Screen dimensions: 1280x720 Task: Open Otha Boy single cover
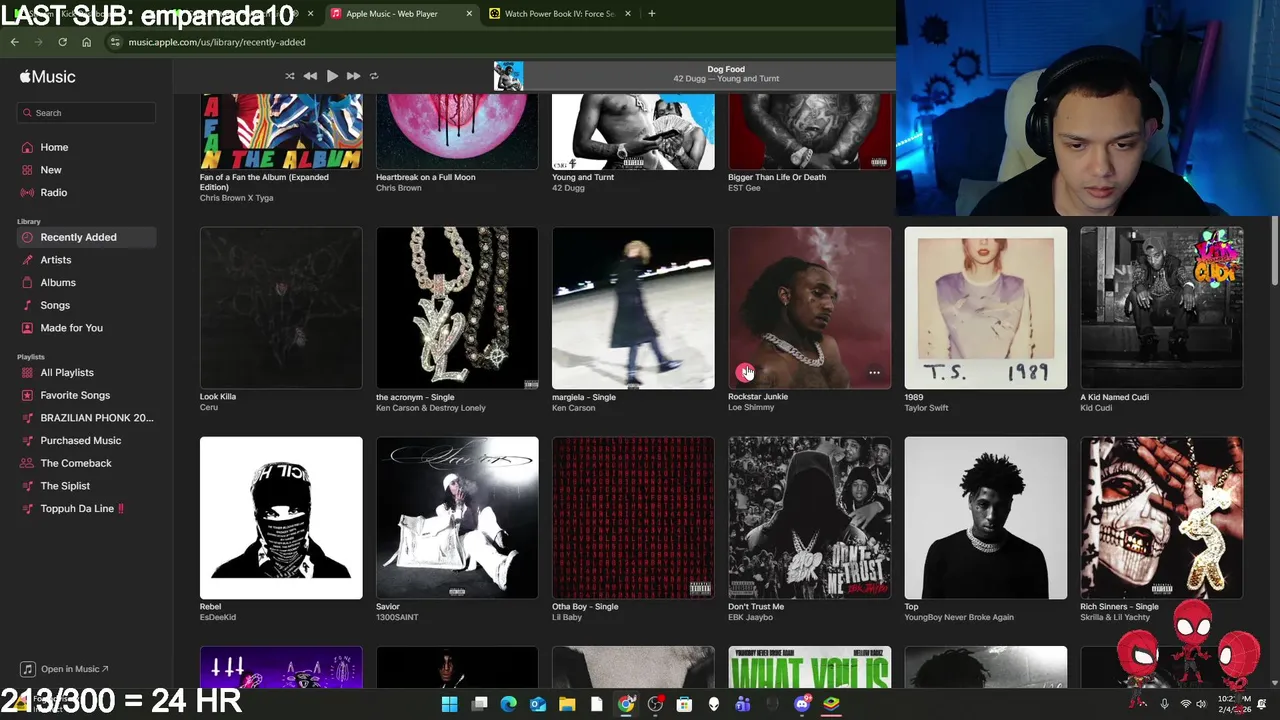pos(633,518)
